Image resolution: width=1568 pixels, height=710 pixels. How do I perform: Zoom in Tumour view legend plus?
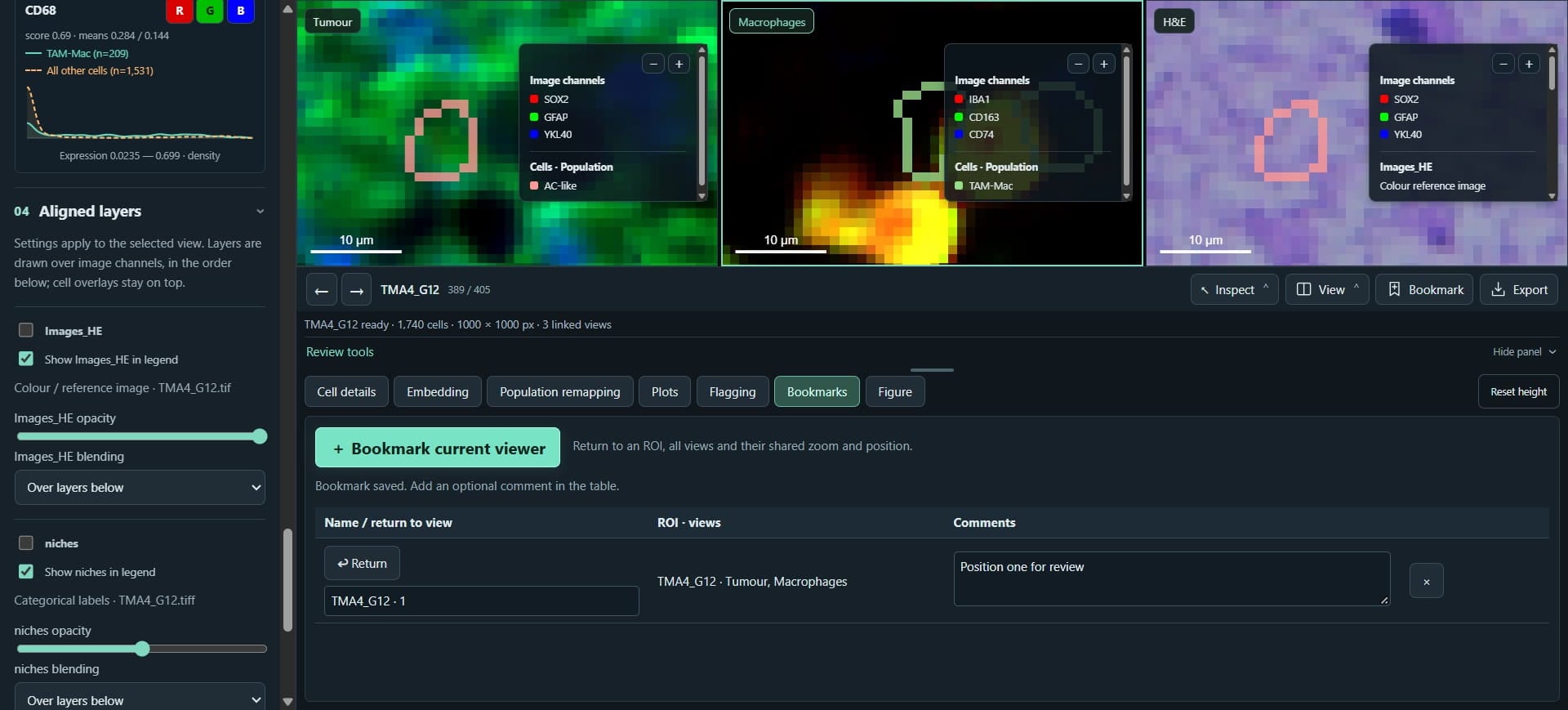[x=679, y=64]
